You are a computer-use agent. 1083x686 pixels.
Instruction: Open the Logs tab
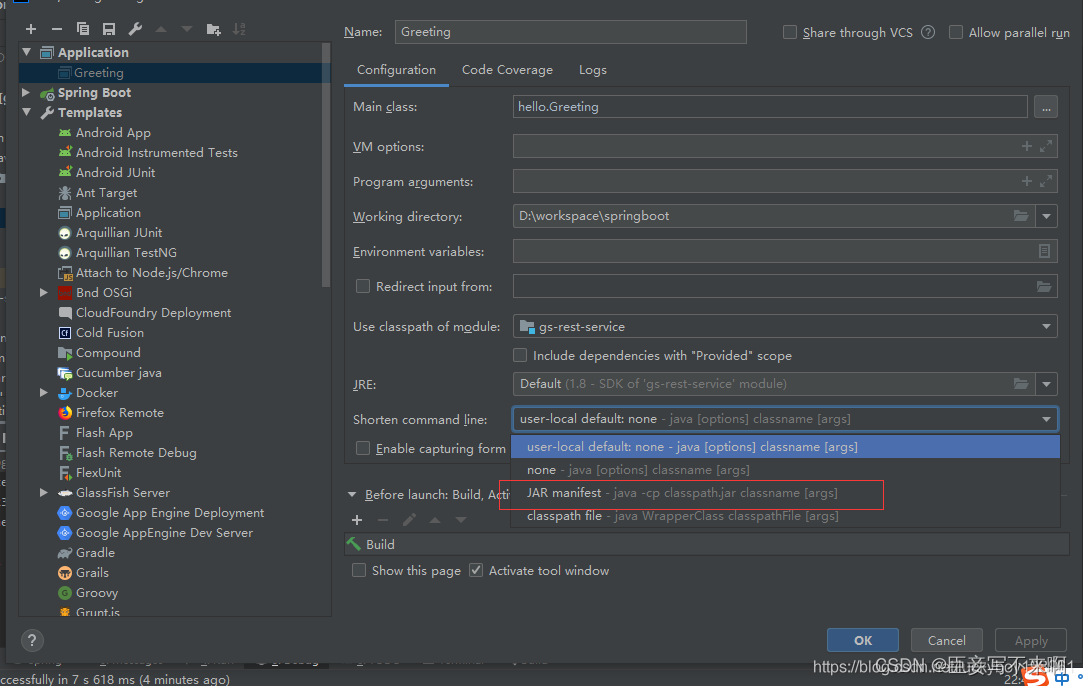(x=592, y=70)
